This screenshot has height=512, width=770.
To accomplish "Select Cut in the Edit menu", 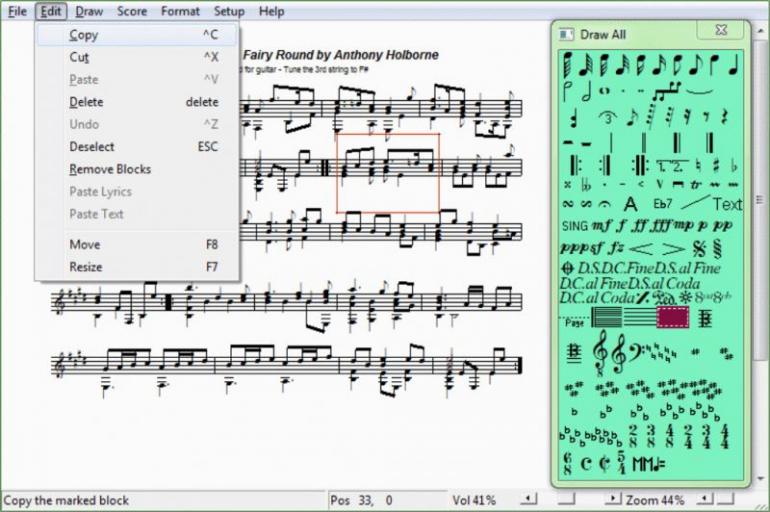I will (137, 57).
